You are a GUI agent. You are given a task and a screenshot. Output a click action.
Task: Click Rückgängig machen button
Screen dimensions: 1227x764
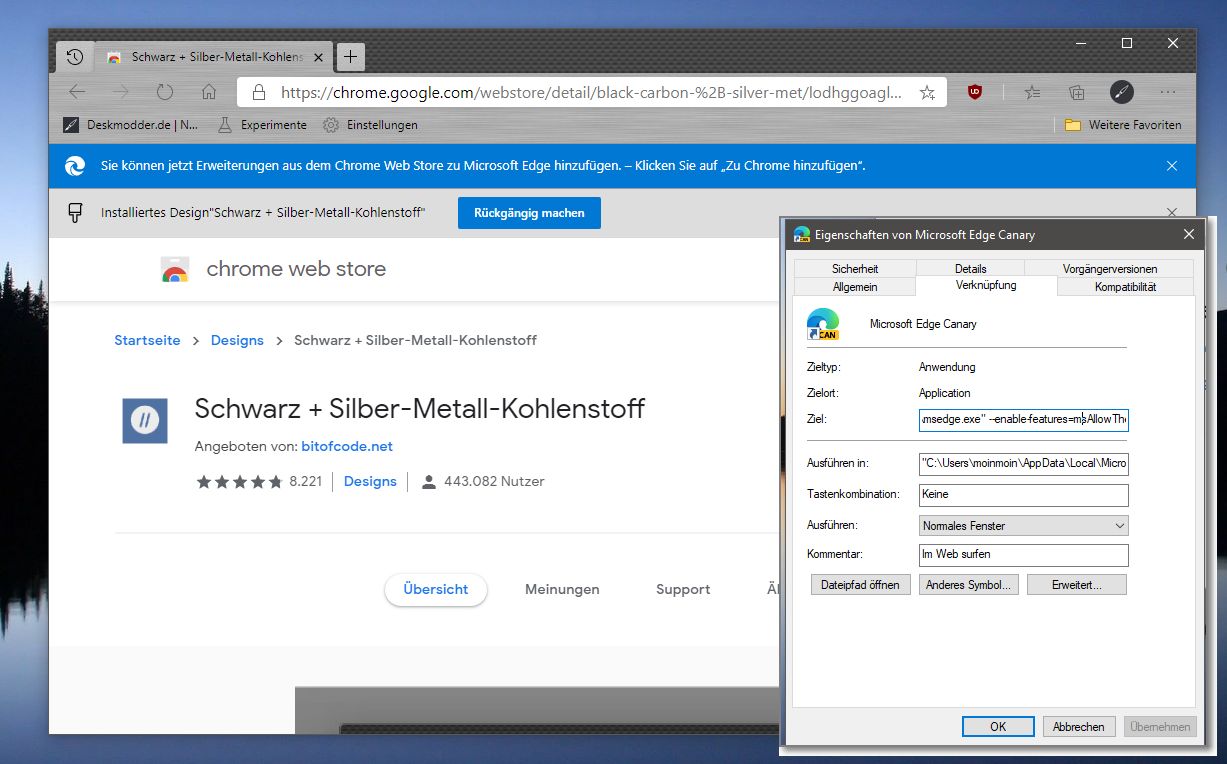529,213
